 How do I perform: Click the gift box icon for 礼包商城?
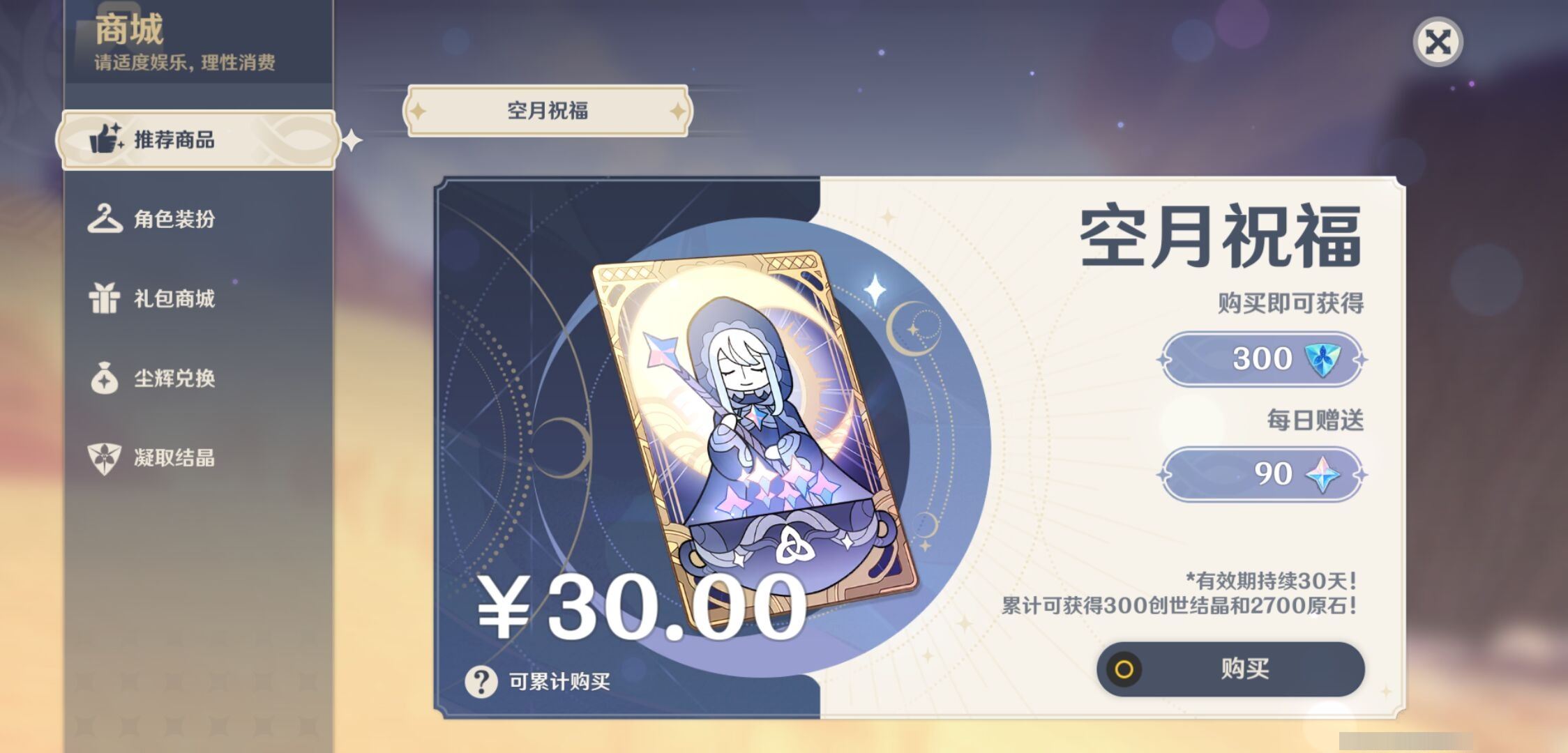105,298
